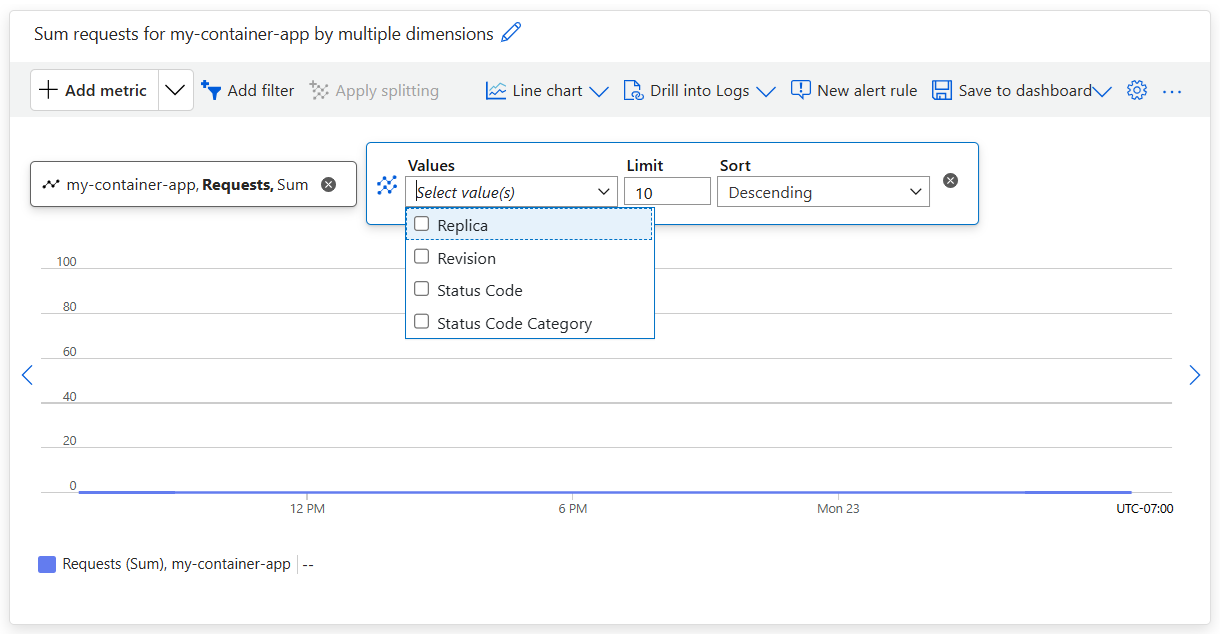Select the Line chart icon
This screenshot has height=634, width=1220.
496,90
